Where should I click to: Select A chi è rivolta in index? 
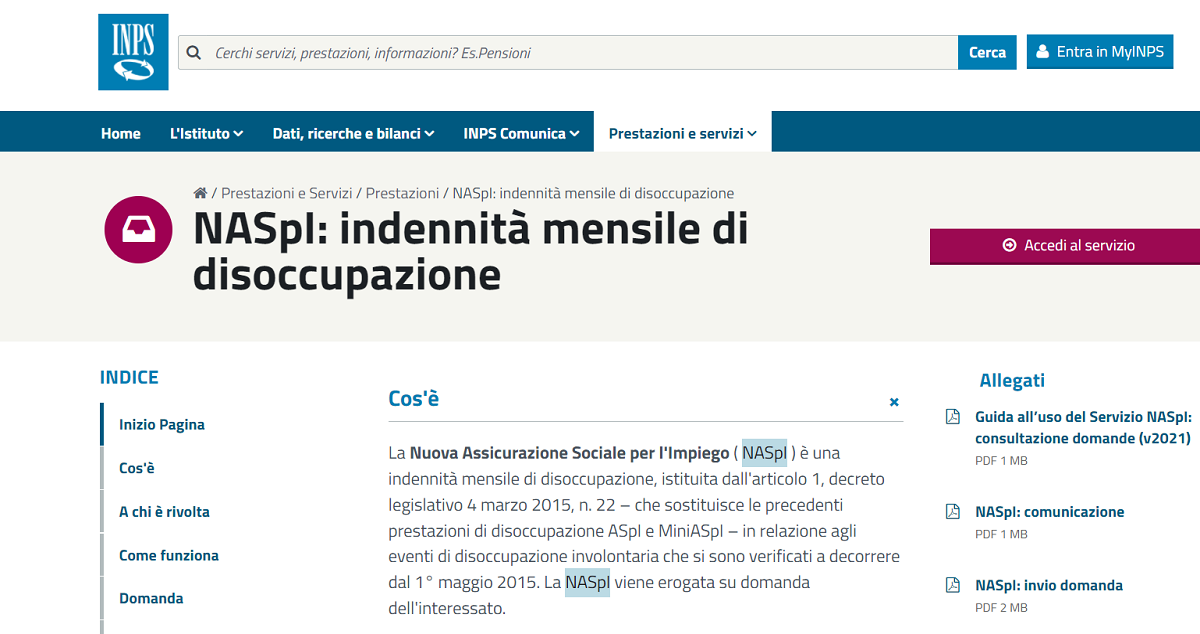[164, 512]
